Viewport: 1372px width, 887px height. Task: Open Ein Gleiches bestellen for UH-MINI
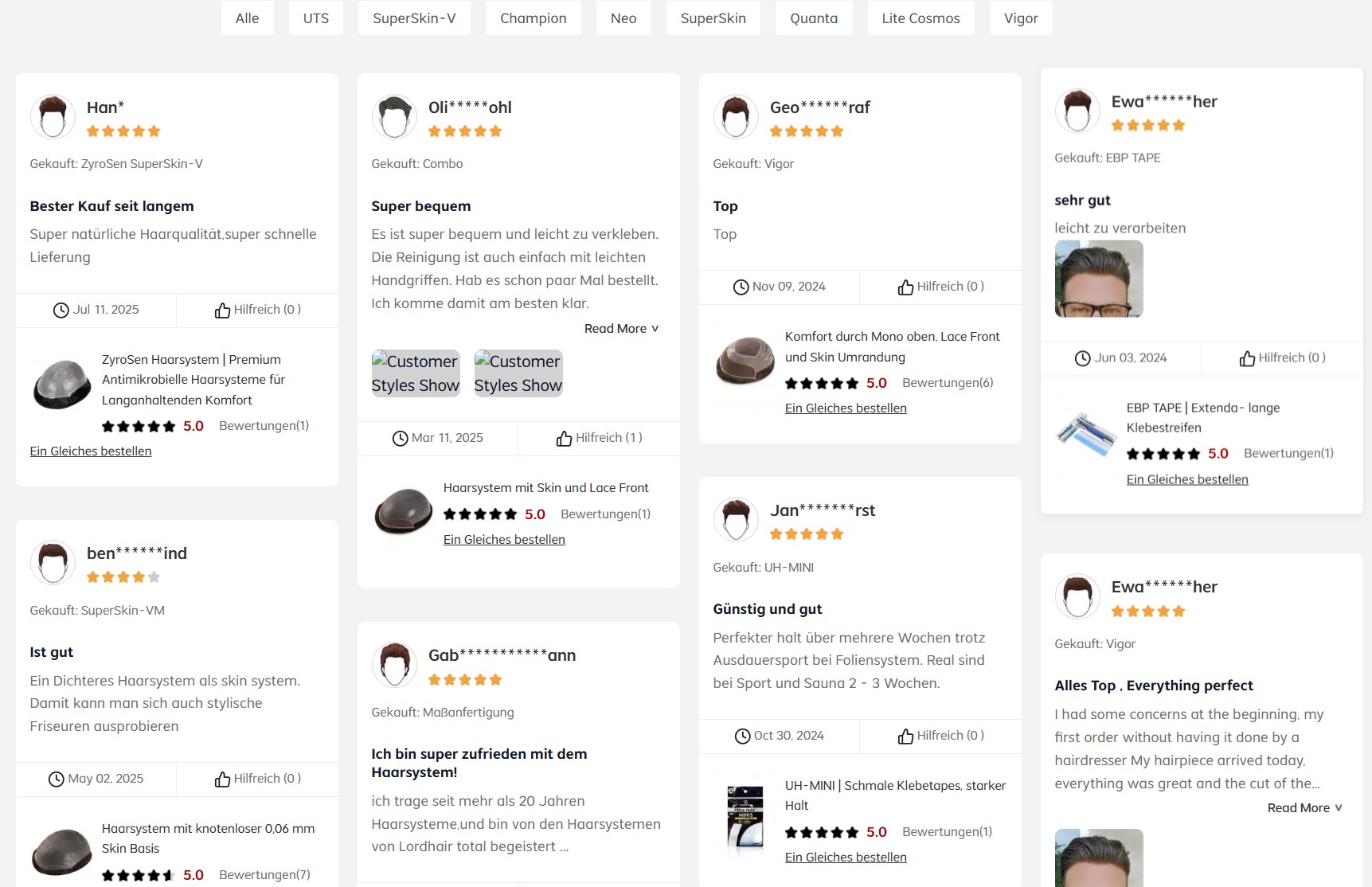(846, 858)
